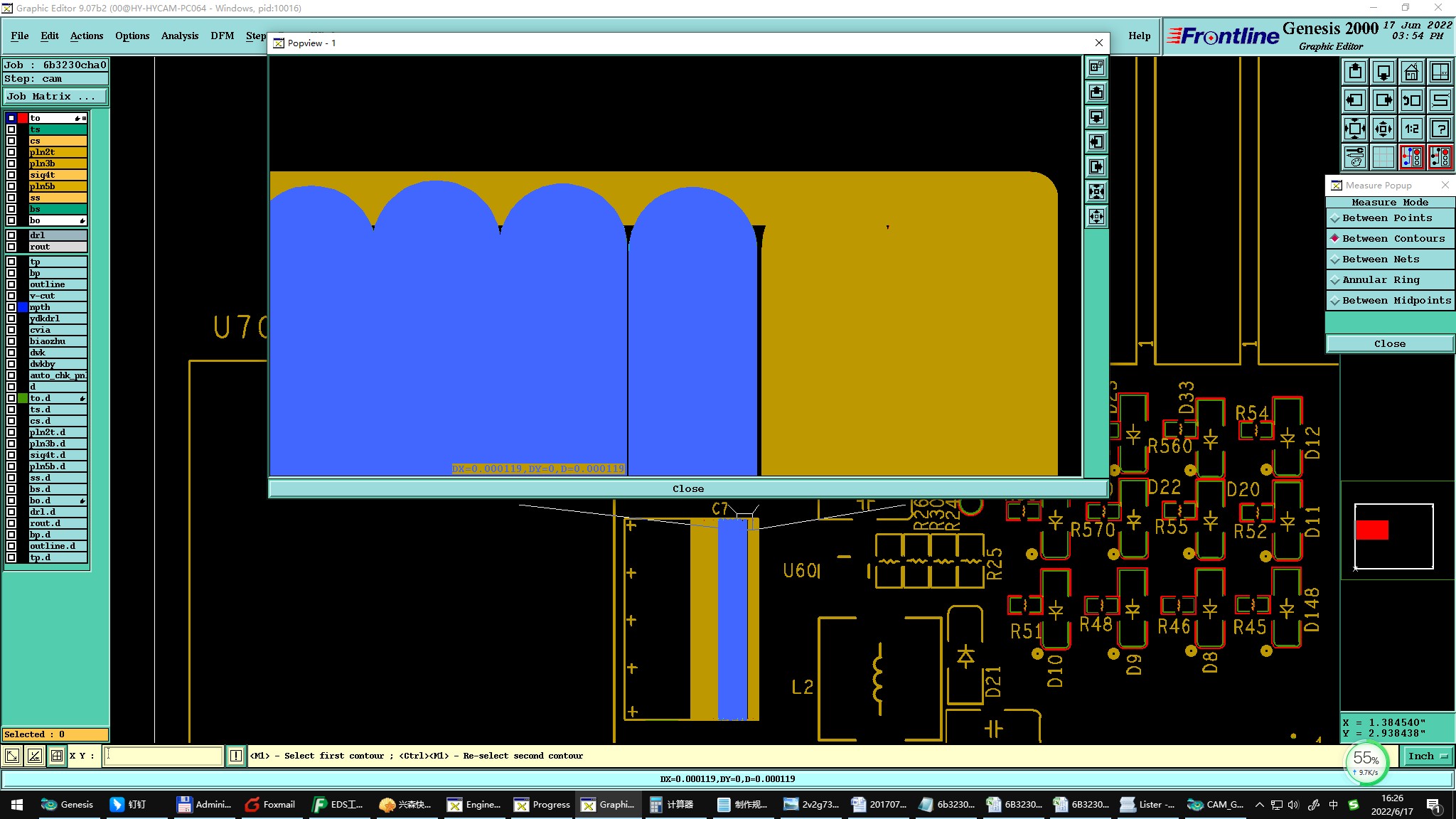Toggle display checkbox for drl layer

tap(11, 235)
